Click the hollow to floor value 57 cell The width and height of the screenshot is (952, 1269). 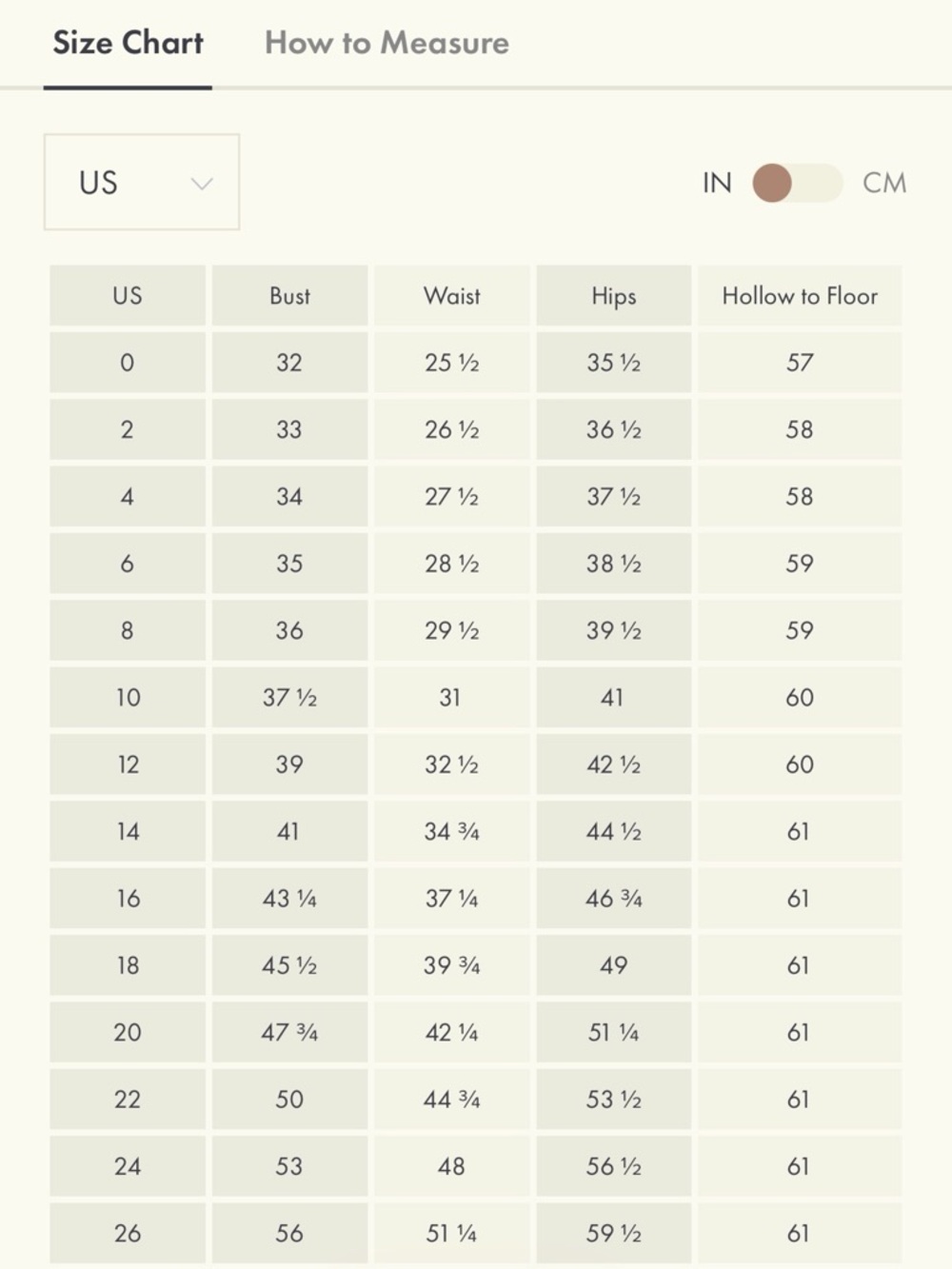[x=800, y=363]
